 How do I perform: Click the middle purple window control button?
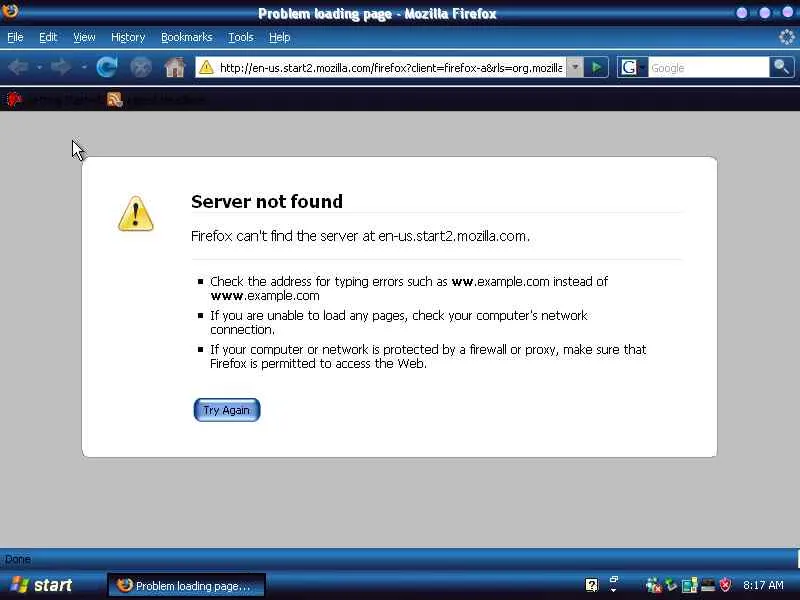click(765, 13)
